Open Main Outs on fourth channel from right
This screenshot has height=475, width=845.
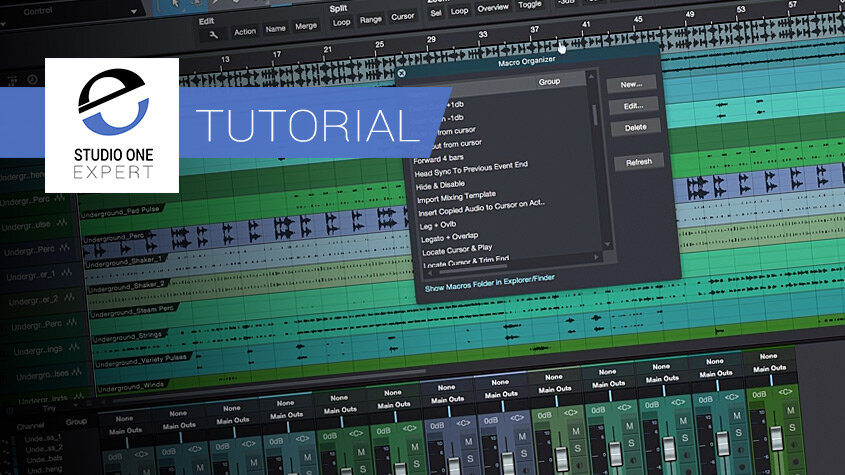click(x=608, y=384)
